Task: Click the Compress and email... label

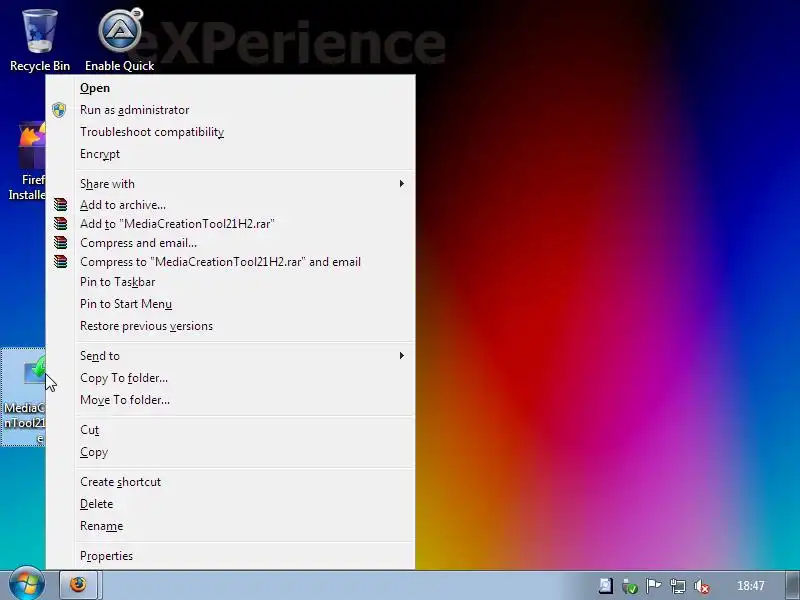Action: pyautogui.click(x=138, y=242)
